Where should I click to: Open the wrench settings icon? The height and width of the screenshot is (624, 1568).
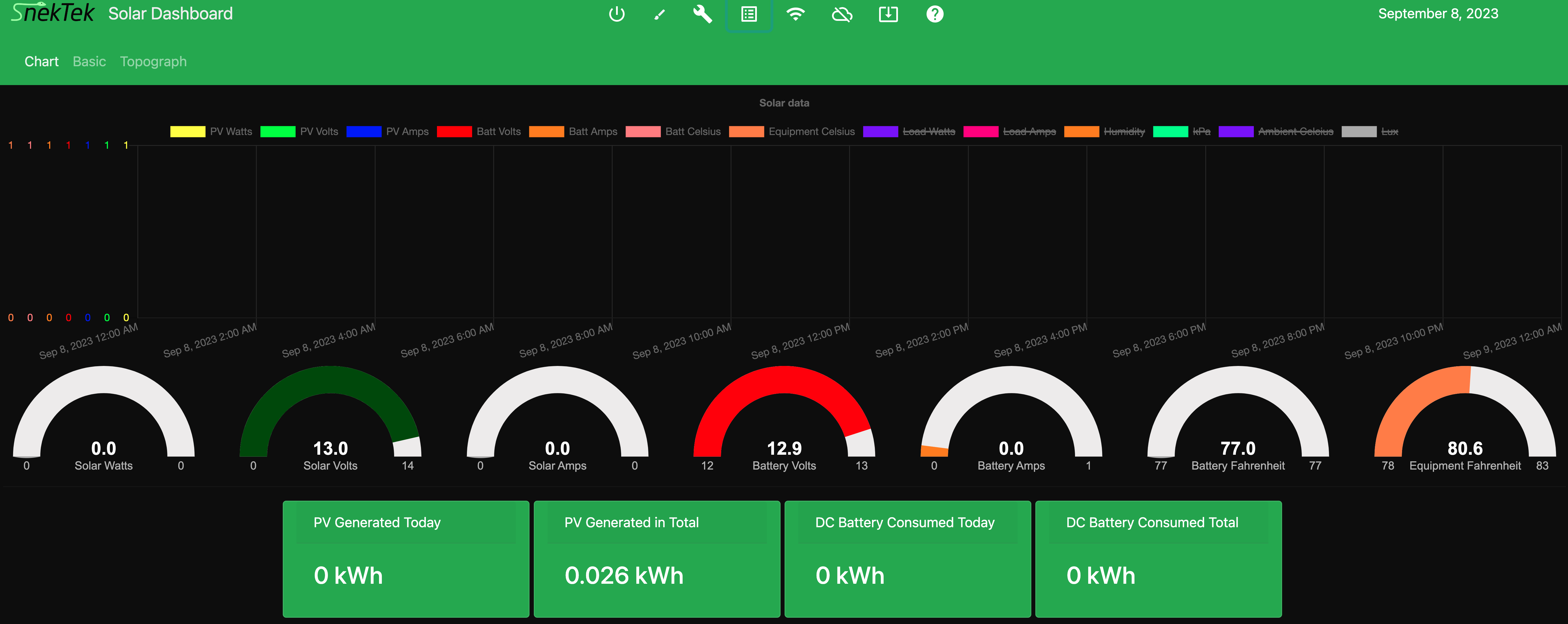tap(702, 14)
